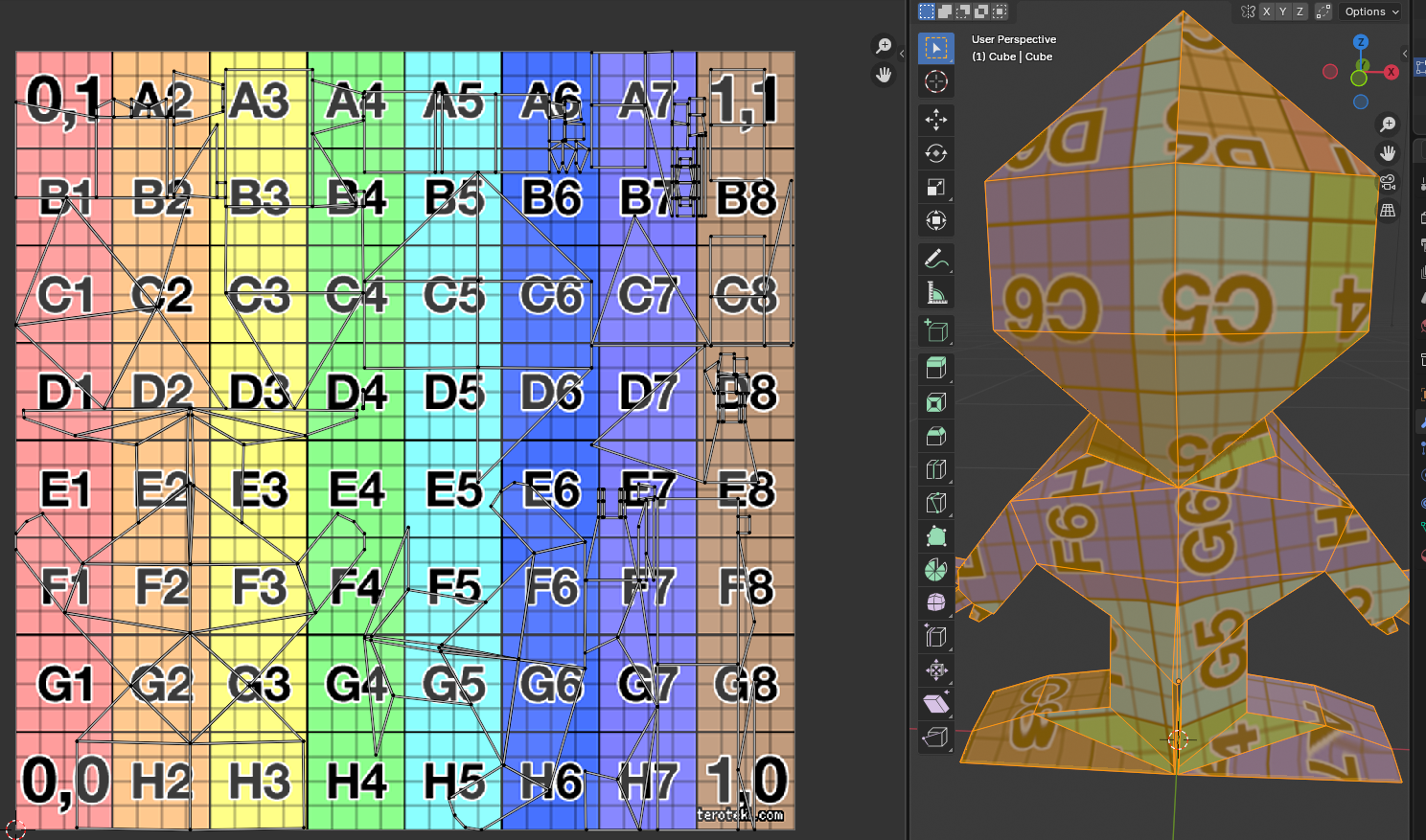Choose the Knife tool
Viewport: 1426px width, 840px height.
936,503
